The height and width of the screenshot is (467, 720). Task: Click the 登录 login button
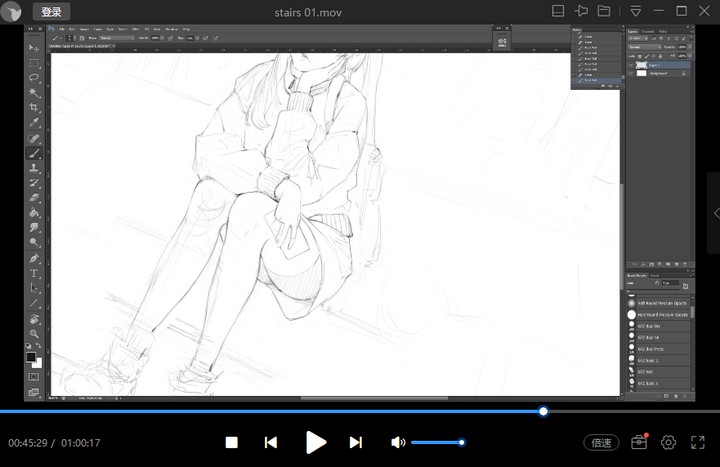click(x=51, y=11)
